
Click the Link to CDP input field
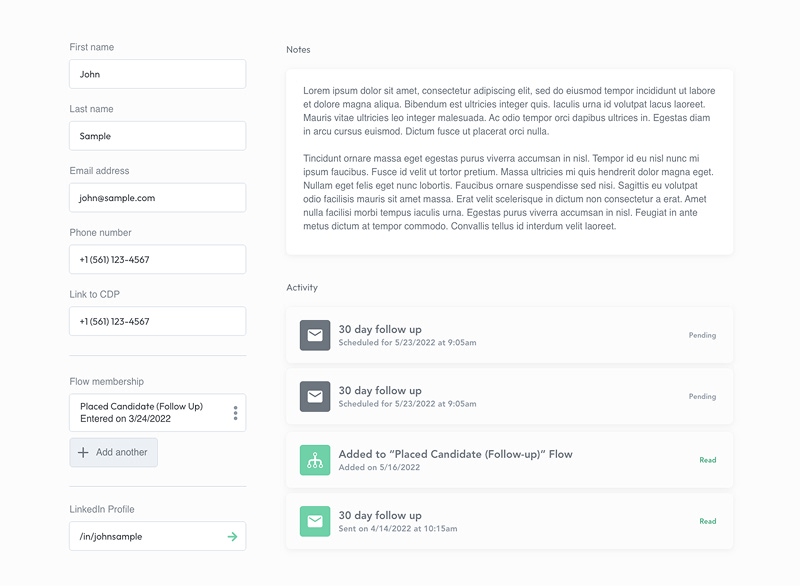(x=158, y=321)
